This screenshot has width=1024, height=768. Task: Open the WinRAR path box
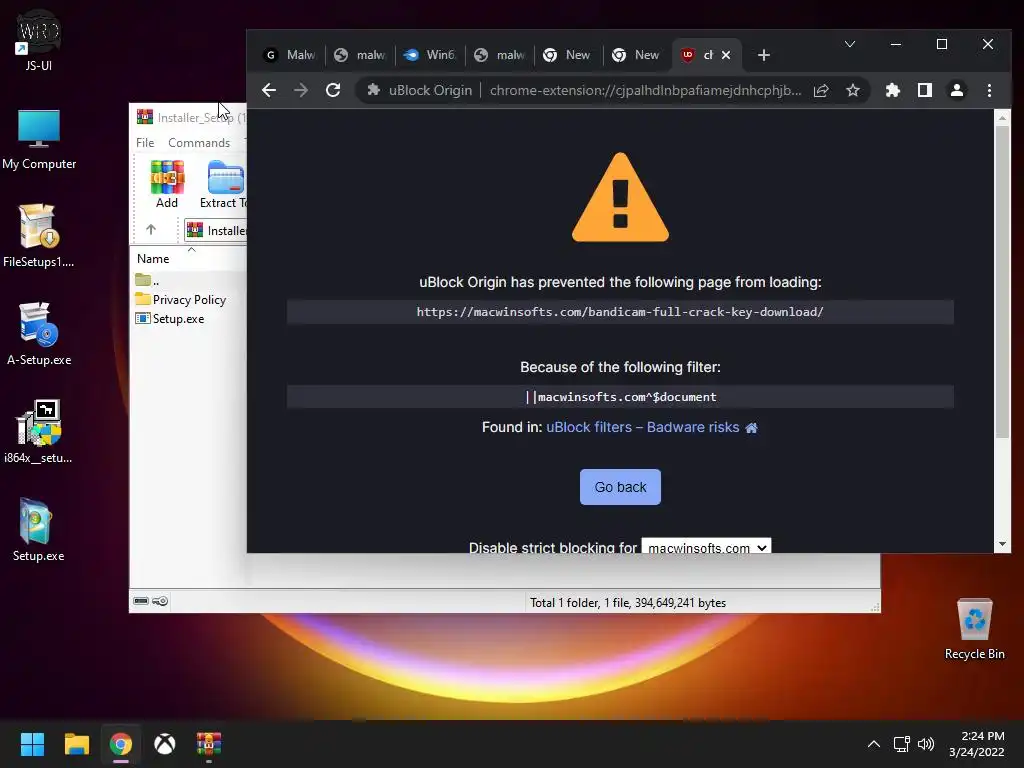(216, 230)
